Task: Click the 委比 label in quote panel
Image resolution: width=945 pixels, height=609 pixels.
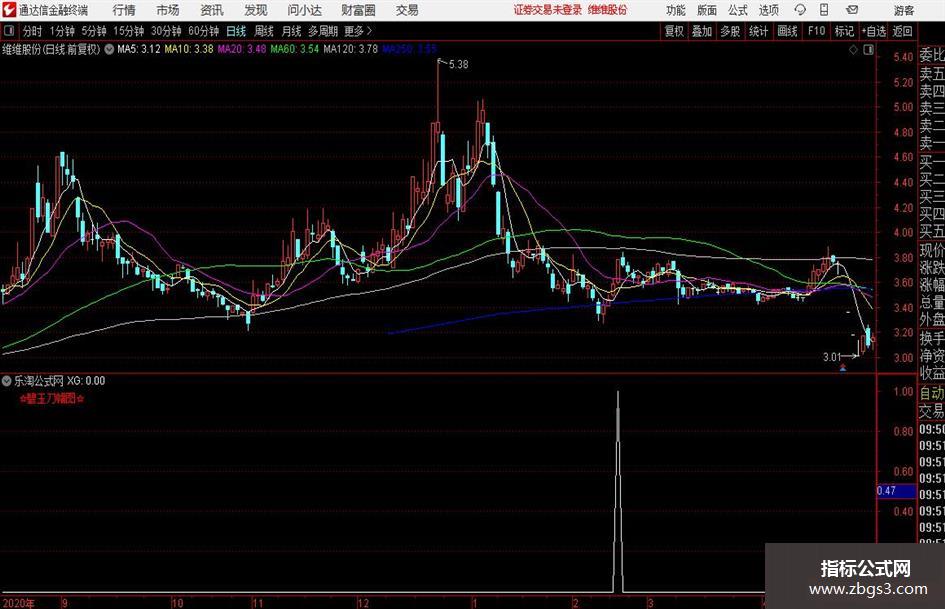Action: [932, 55]
